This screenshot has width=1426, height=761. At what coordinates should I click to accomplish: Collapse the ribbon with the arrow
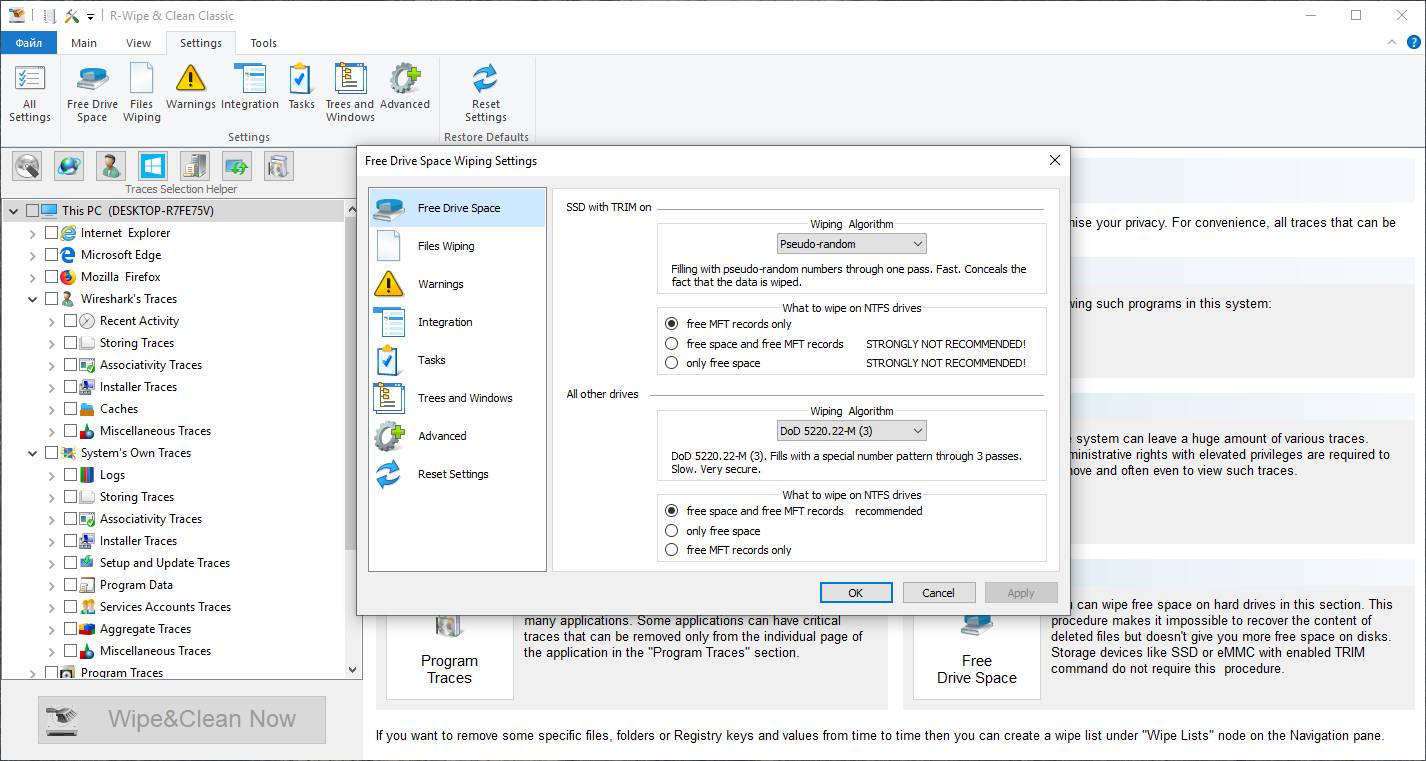[x=1392, y=43]
